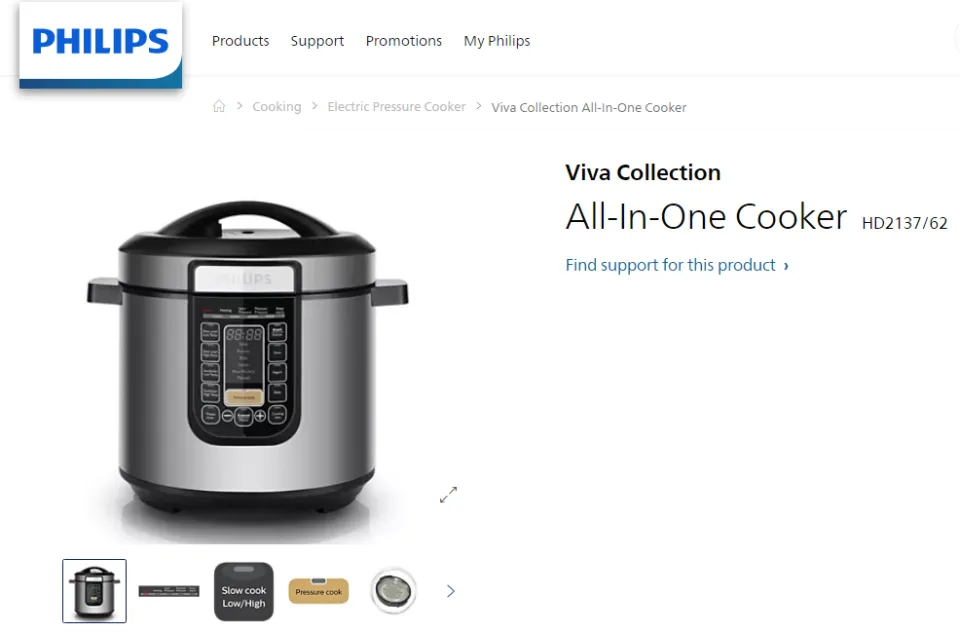The height and width of the screenshot is (632, 960).
Task: Open the Promotions menu
Action: click(x=403, y=41)
